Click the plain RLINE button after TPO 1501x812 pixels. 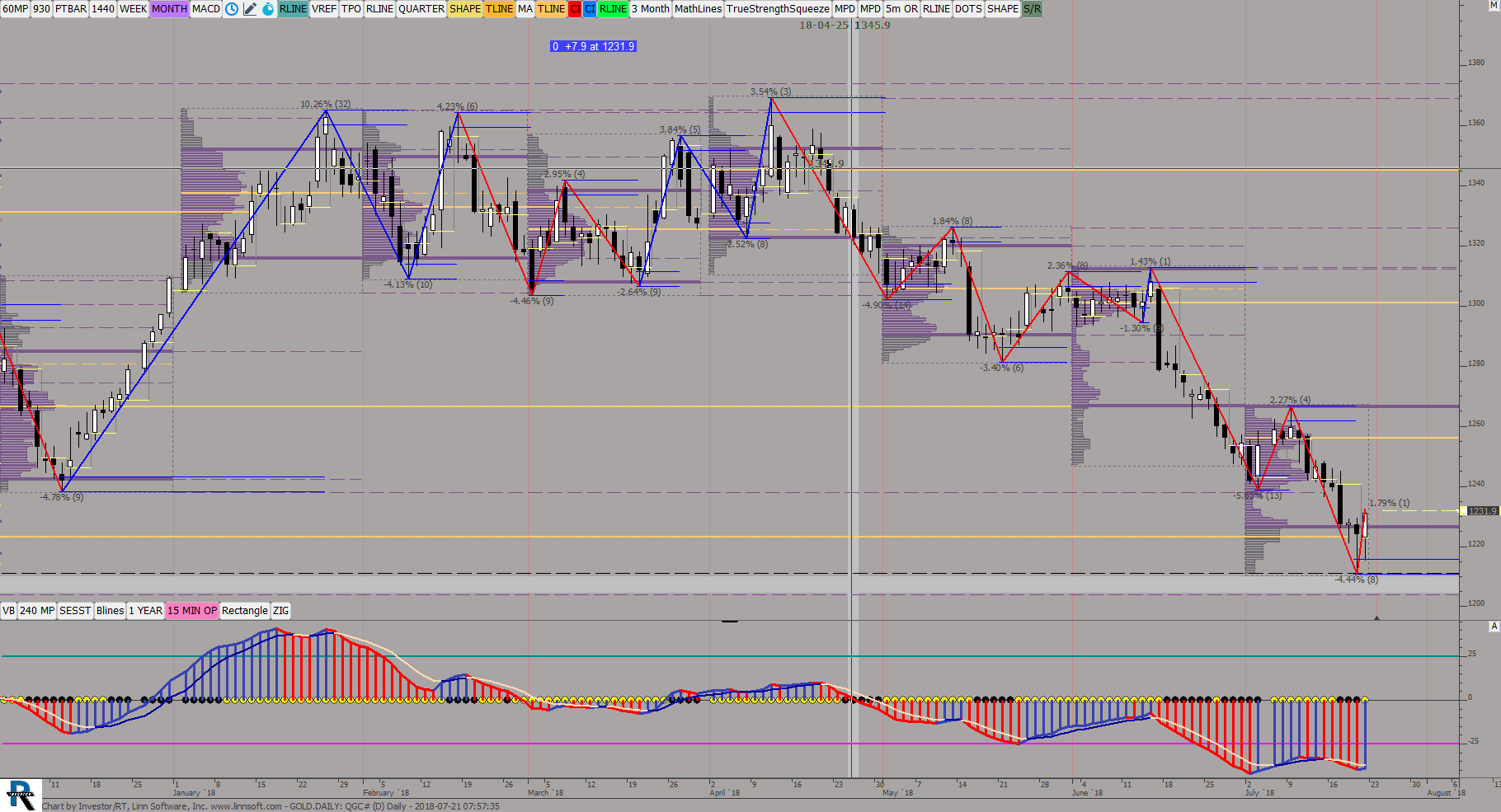(379, 9)
